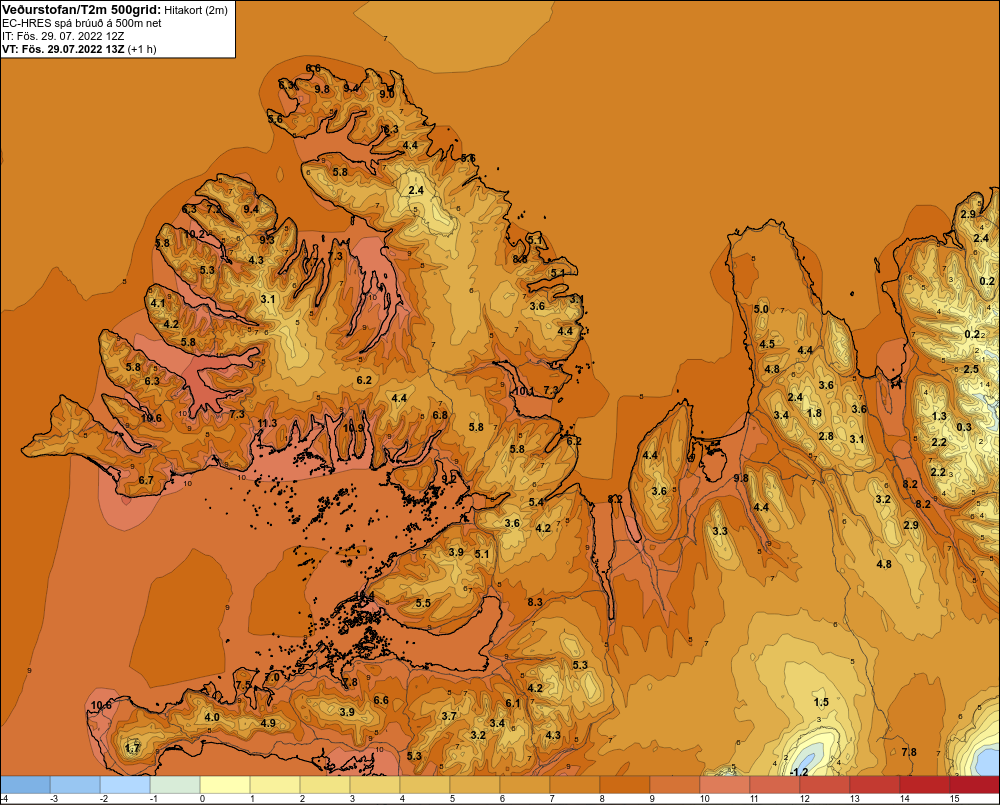Click the '3.7' temperature value
Image resolution: width=1000 pixels, height=805 pixels.
449,716
